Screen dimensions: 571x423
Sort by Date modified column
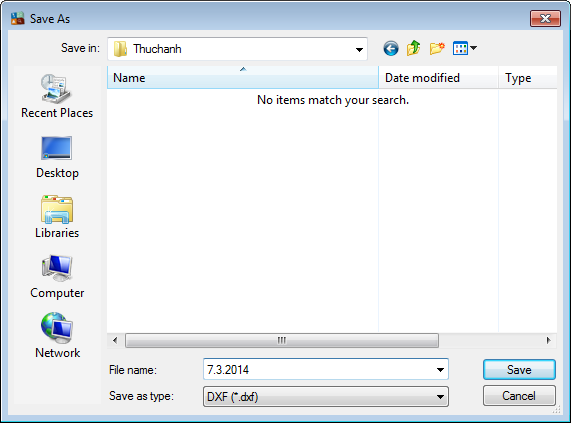click(438, 78)
